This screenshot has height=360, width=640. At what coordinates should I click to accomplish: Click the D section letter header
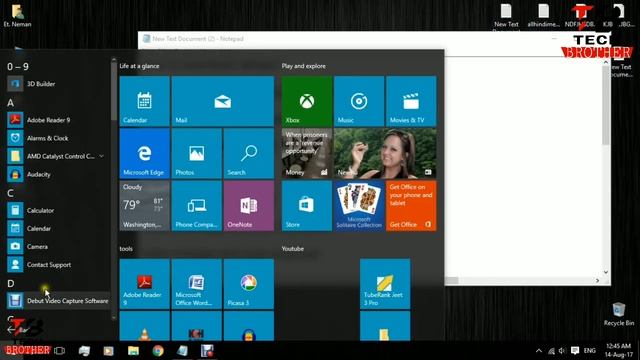11,283
